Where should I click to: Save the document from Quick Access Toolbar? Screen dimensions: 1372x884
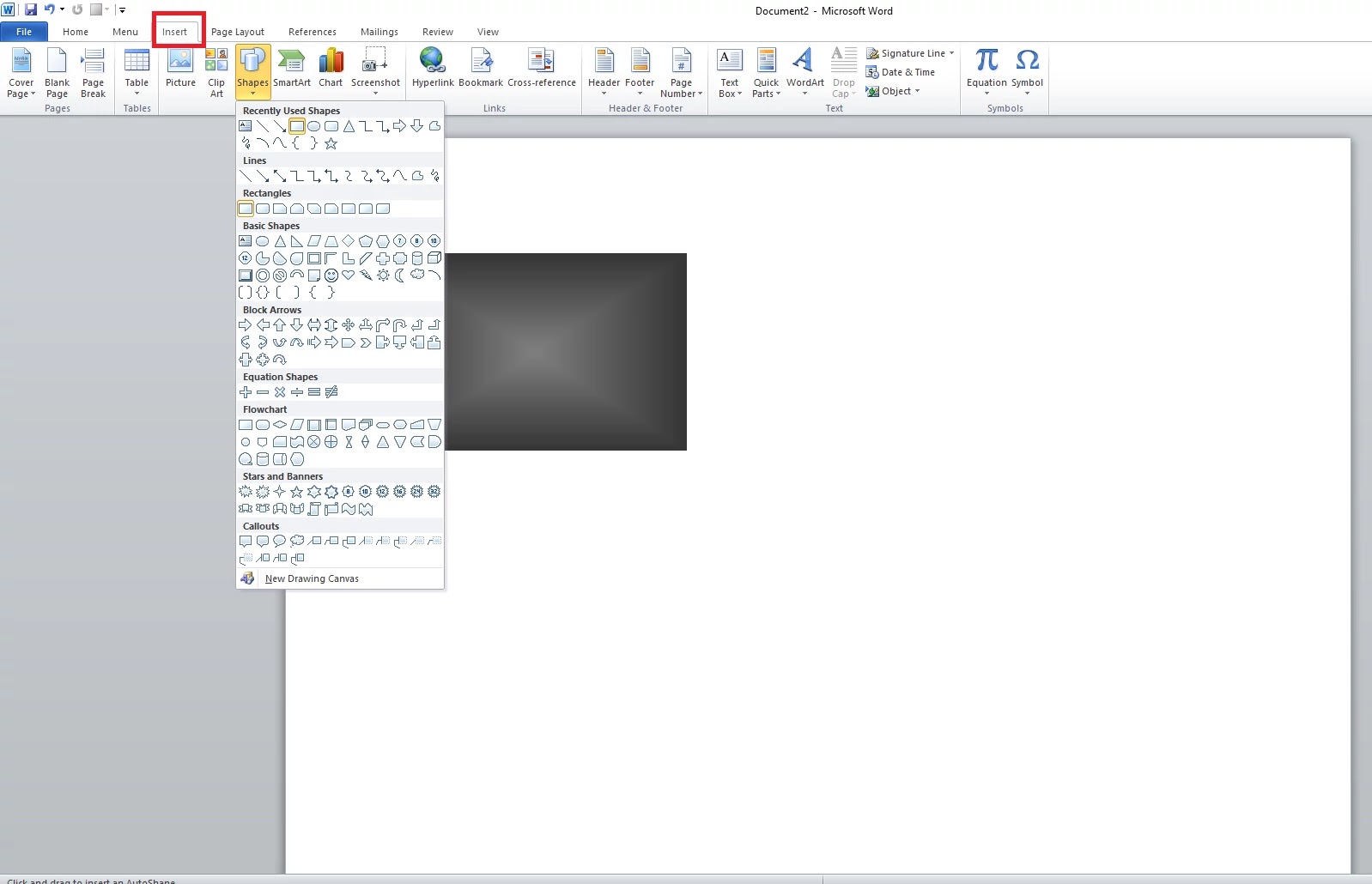click(31, 10)
